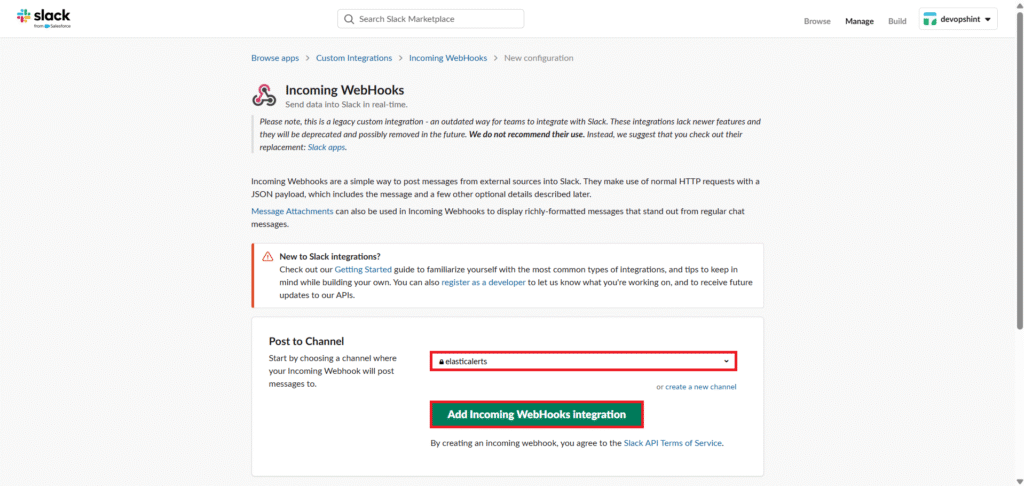This screenshot has width=1024, height=486.
Task: Click the Post to Channel heading
Action: coord(306,341)
